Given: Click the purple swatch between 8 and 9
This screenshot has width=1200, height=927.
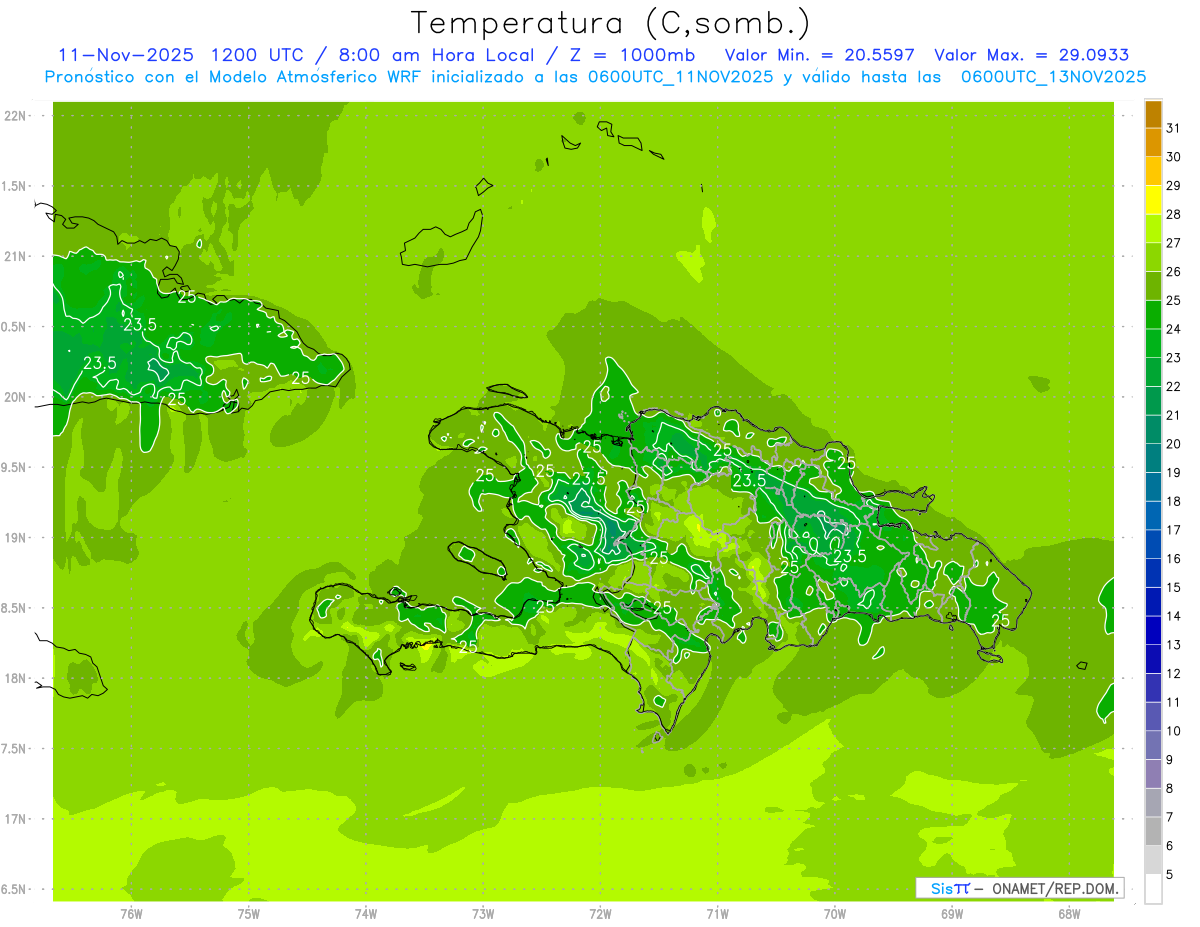Looking at the screenshot, I should click(x=1153, y=774).
